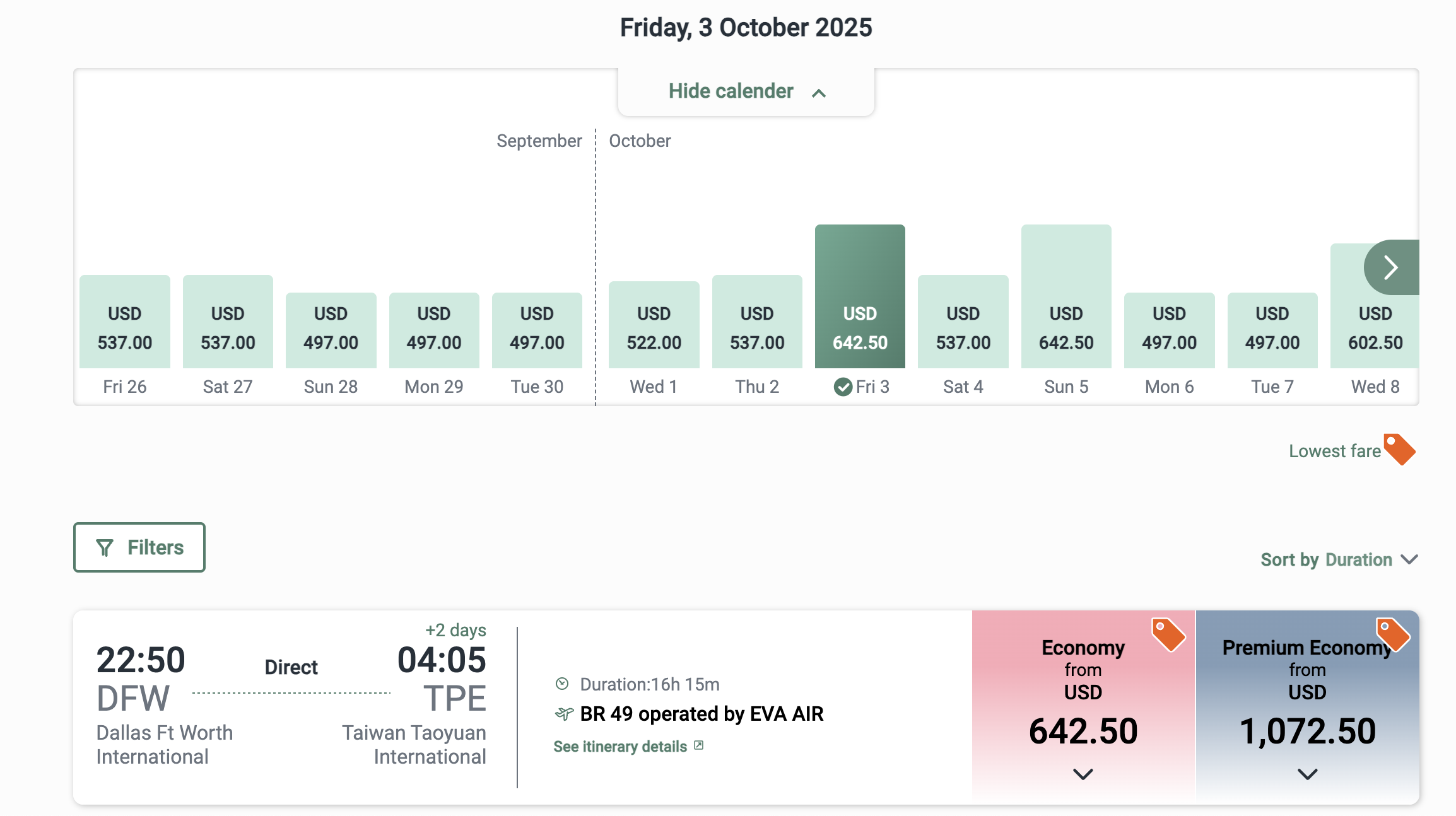Click the clock icon next to Duration
The height and width of the screenshot is (816, 1456).
click(562, 684)
